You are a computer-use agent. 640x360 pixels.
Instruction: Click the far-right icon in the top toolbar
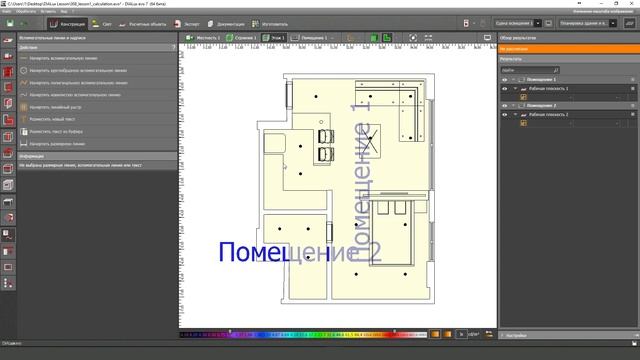(629, 24)
